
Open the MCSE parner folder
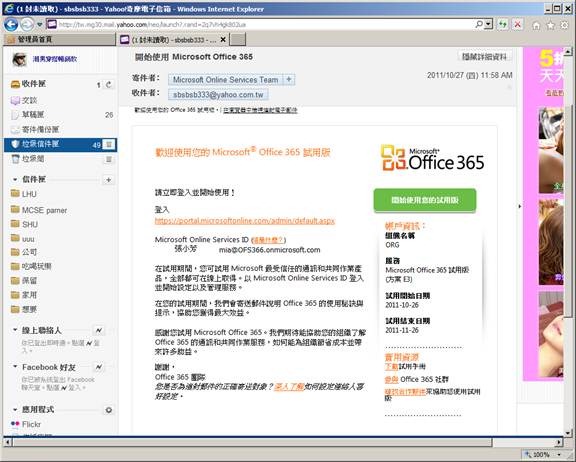[x=44, y=210]
